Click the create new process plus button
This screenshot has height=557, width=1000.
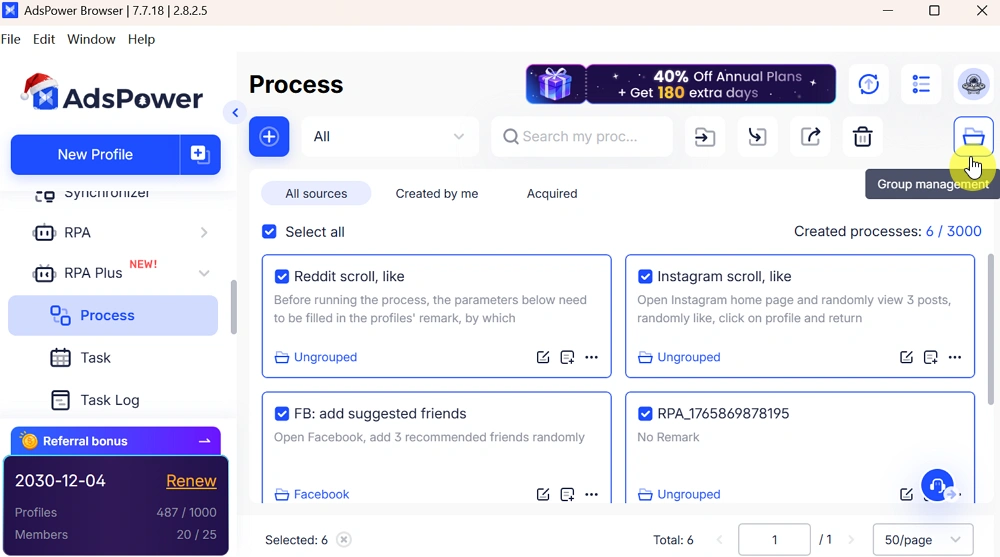point(268,137)
